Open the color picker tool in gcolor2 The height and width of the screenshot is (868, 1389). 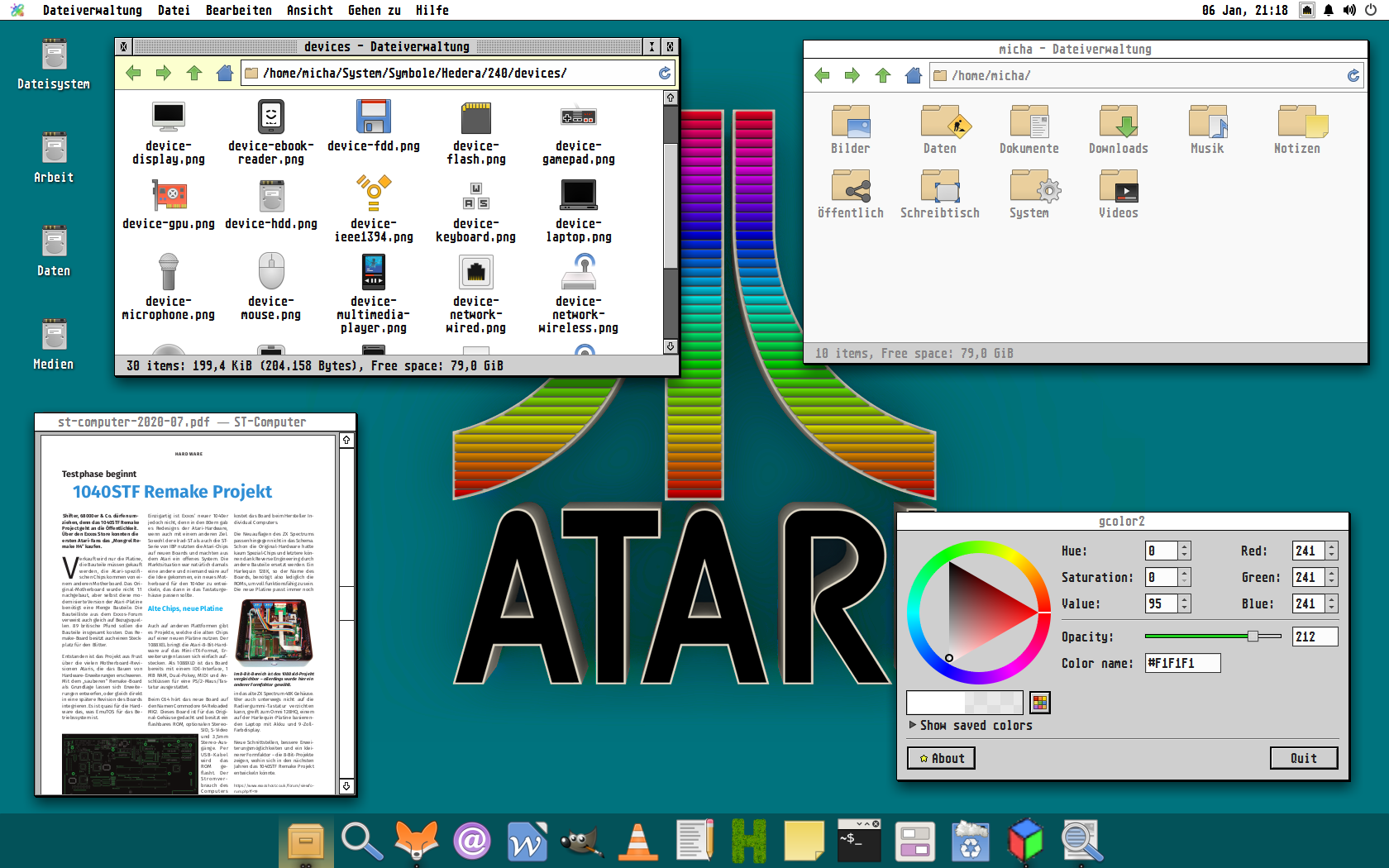pos(1040,703)
